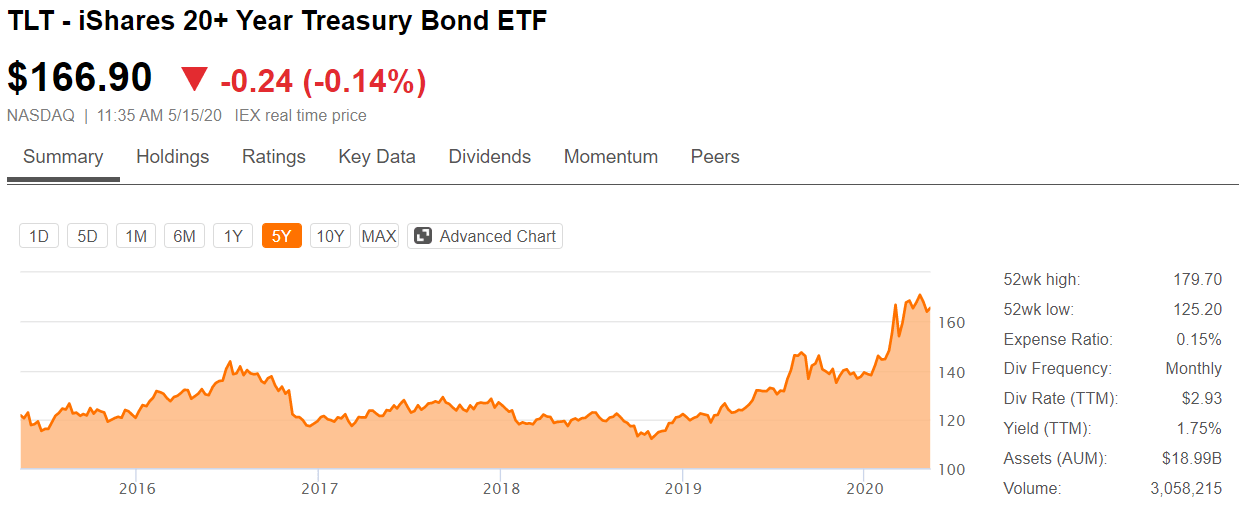
Task: Select the 1M time range
Action: pos(136,236)
